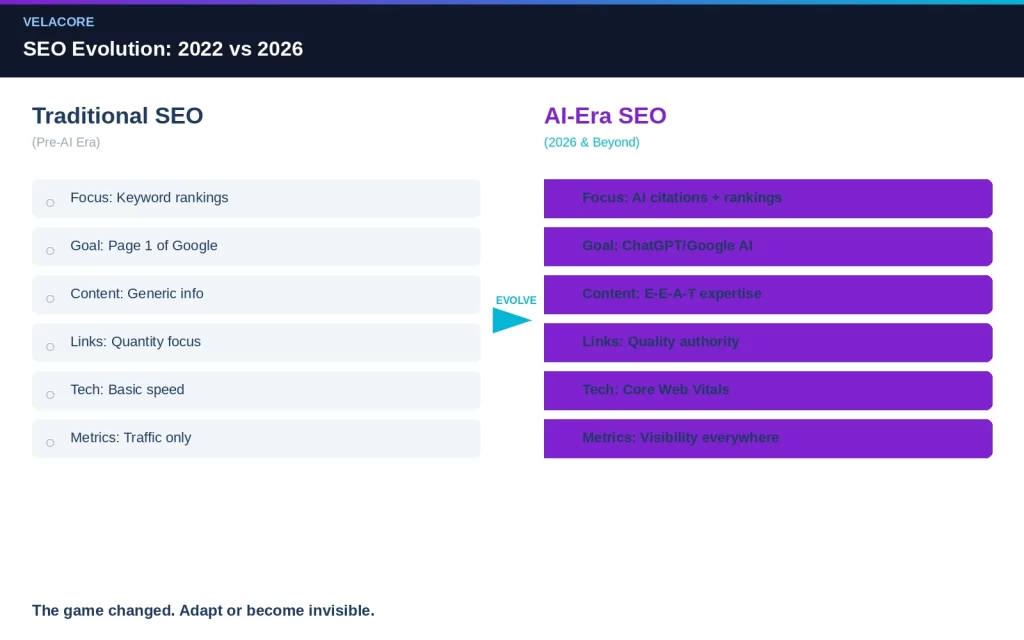Click the Content: E-E-A-T expertise card

[768, 295]
